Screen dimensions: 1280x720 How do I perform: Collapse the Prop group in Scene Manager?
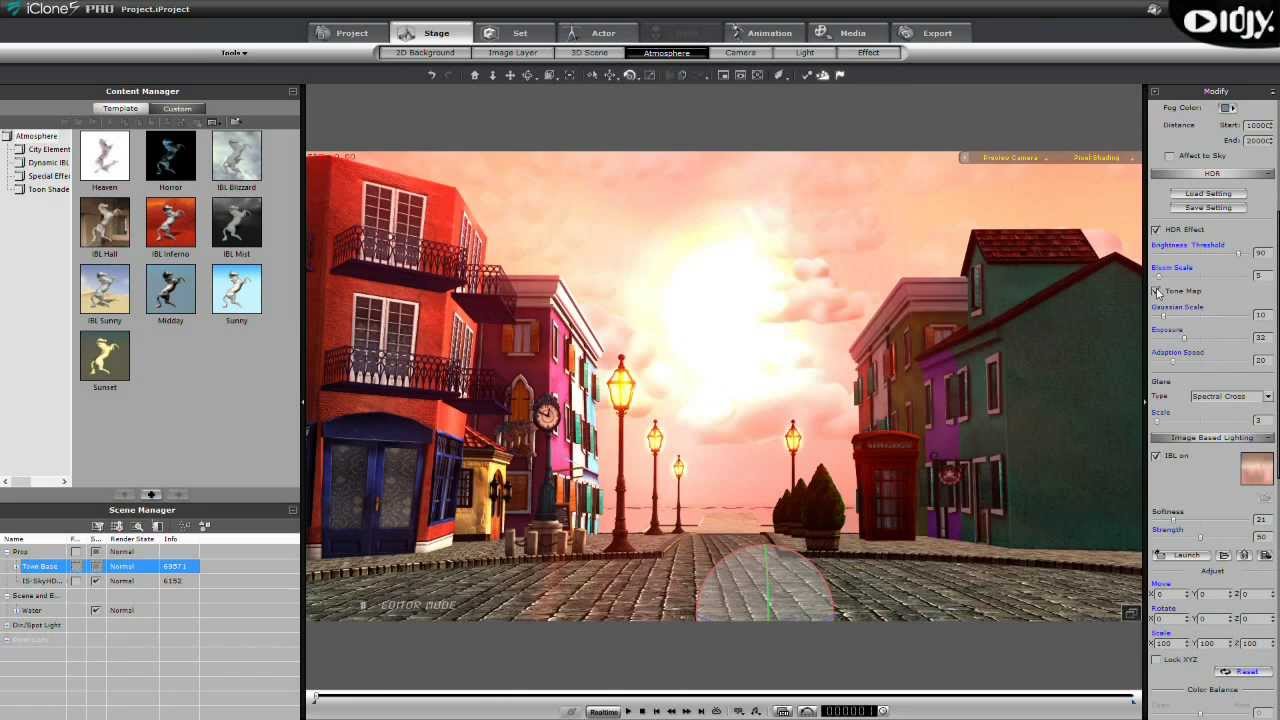tap(7, 552)
